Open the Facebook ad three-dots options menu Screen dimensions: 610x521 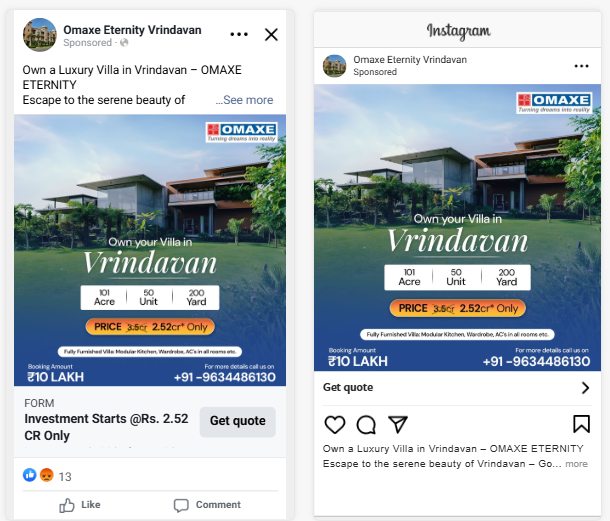239,34
